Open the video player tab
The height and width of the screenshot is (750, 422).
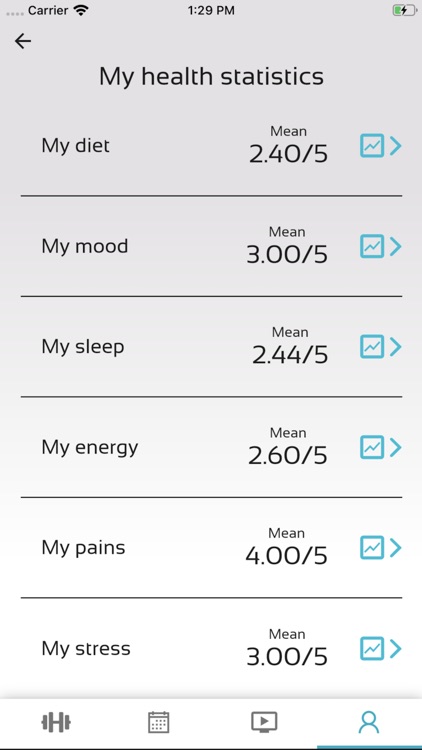(x=264, y=722)
